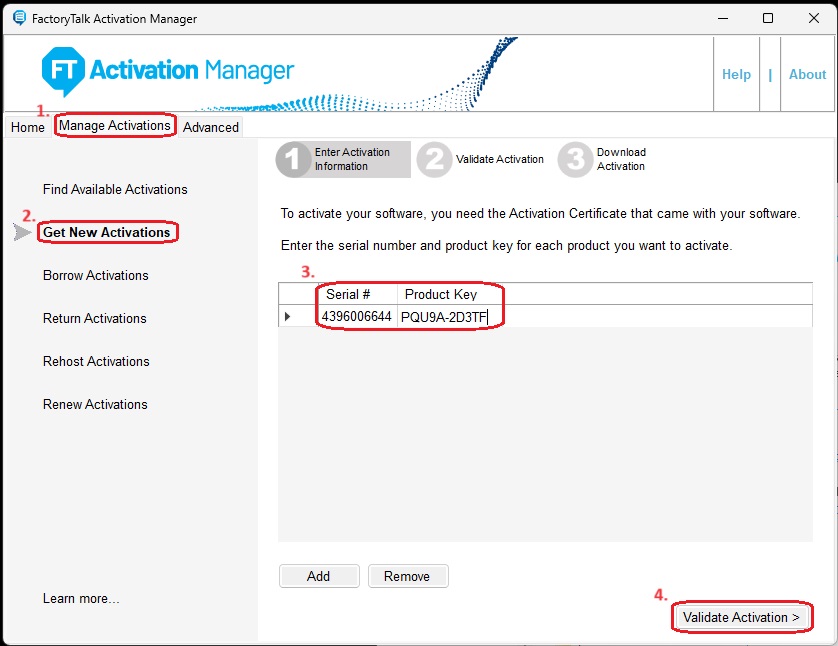Switch to Manage Activations tab
The image size is (838, 646).
click(x=114, y=126)
